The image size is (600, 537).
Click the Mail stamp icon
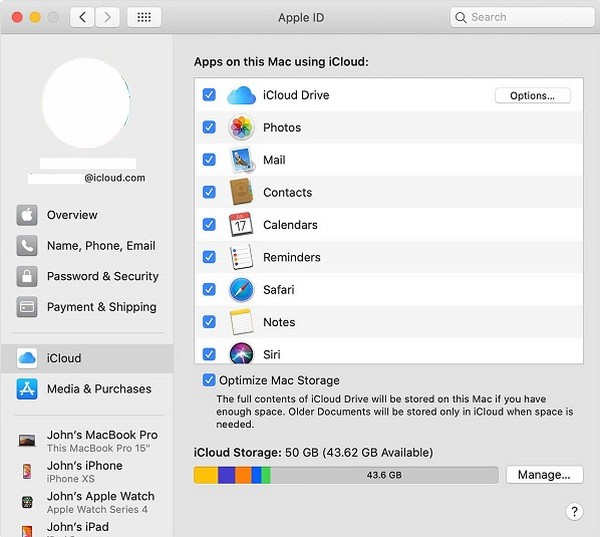(x=242, y=160)
